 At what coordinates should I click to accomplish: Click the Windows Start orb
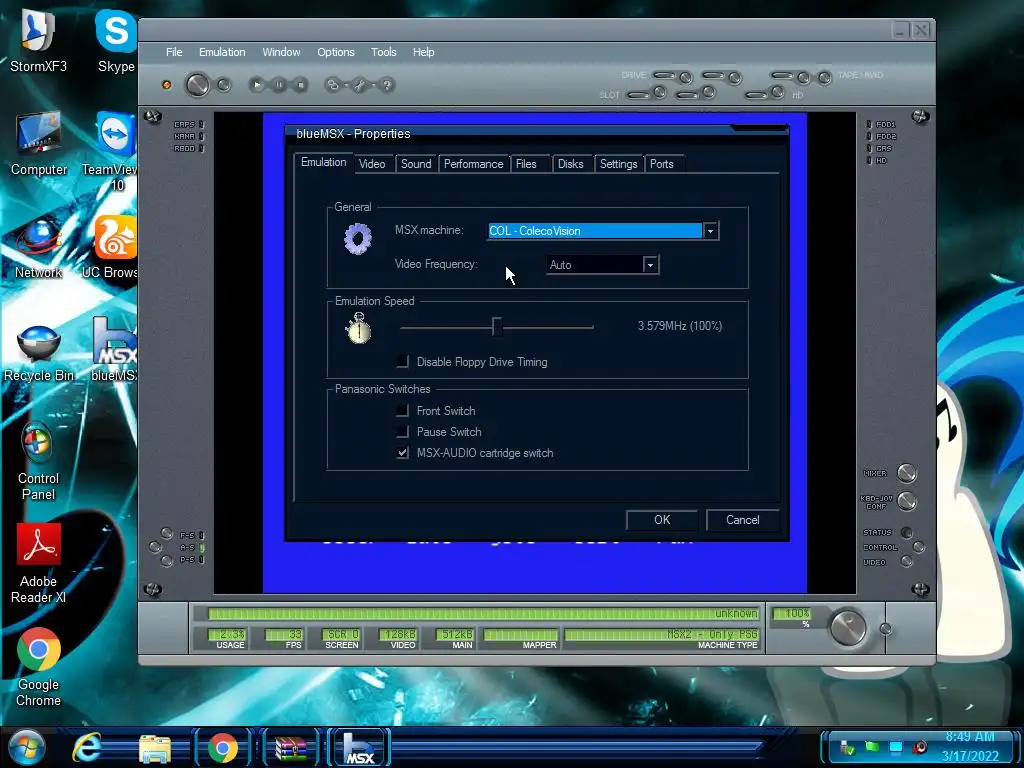27,748
